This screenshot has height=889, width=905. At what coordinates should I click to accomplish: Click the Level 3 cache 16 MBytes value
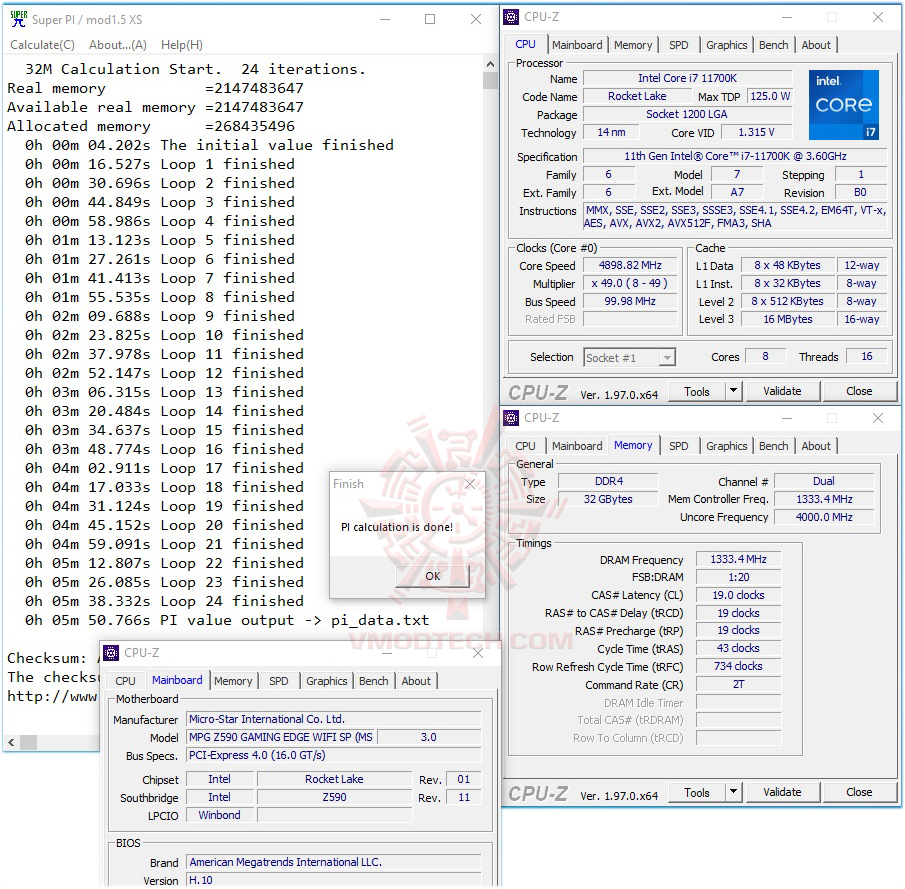coord(788,319)
